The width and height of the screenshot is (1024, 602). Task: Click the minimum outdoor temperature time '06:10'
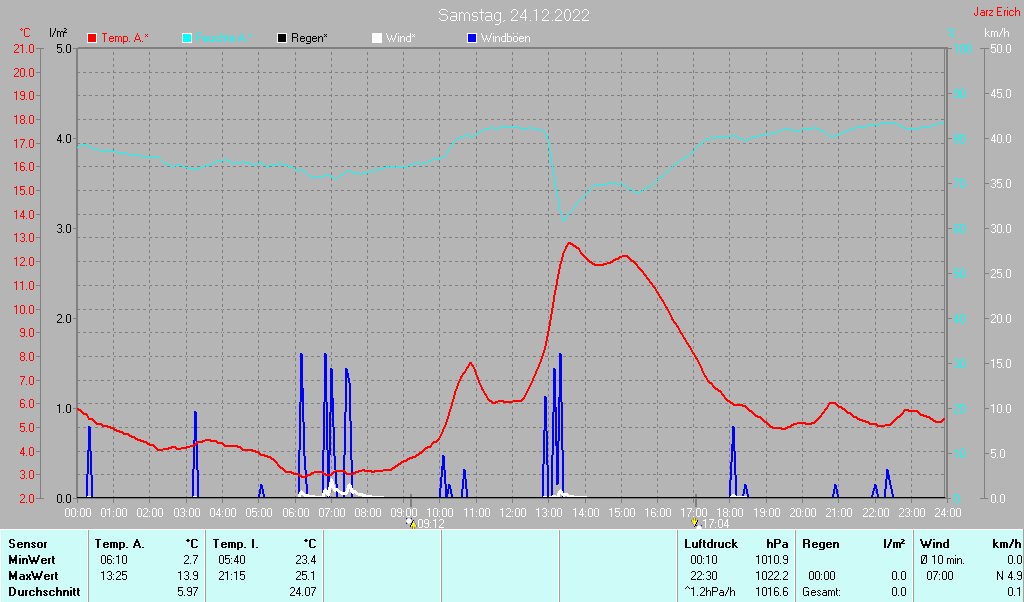(114, 560)
